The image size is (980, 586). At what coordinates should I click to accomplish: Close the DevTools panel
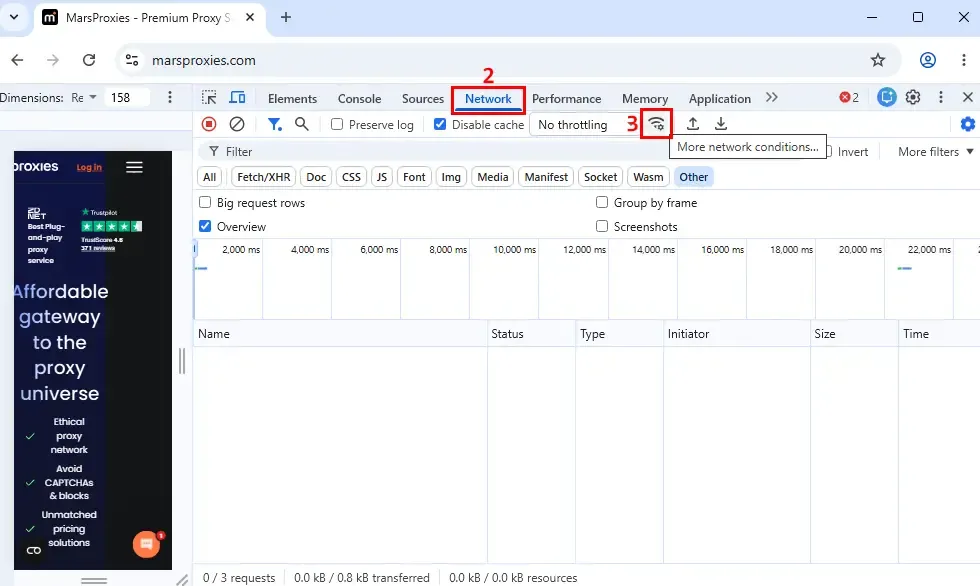(x=968, y=97)
